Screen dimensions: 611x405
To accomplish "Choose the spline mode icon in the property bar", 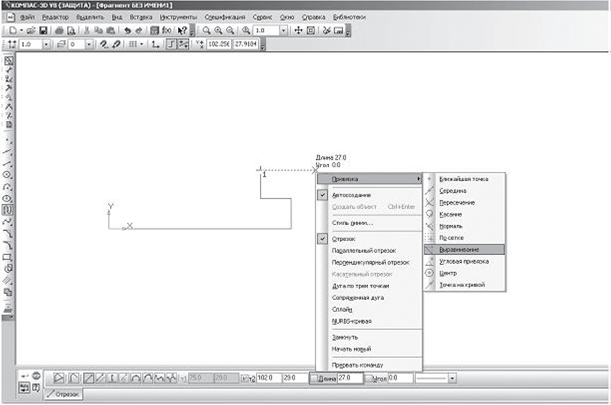I will pyautogui.click(x=159, y=378).
